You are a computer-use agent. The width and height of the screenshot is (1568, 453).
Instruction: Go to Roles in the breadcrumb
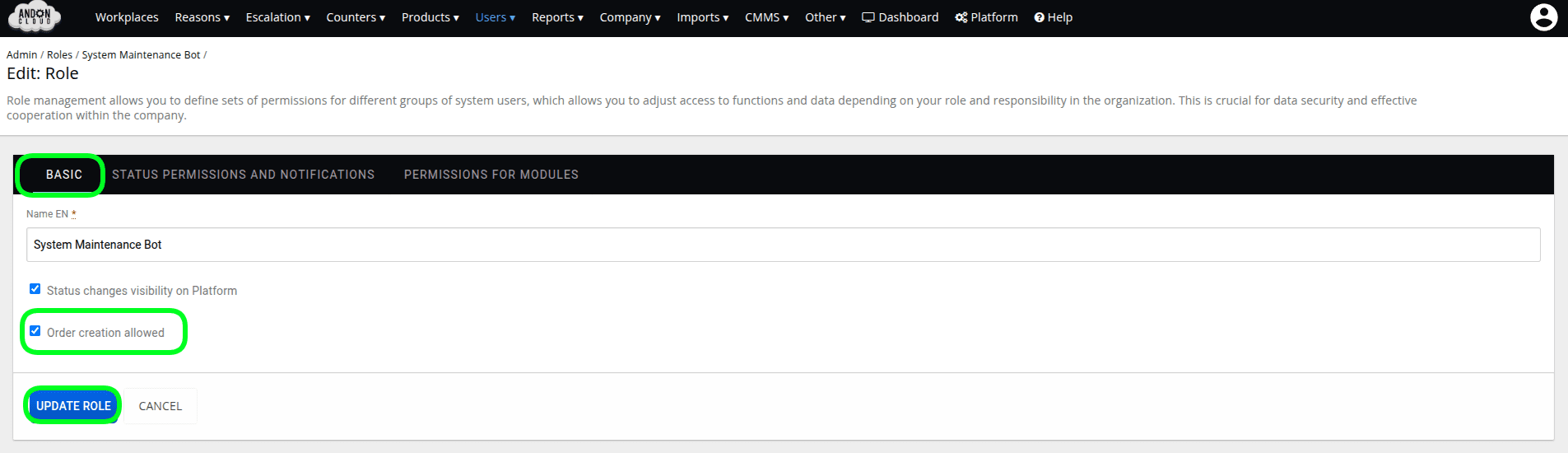tap(59, 55)
